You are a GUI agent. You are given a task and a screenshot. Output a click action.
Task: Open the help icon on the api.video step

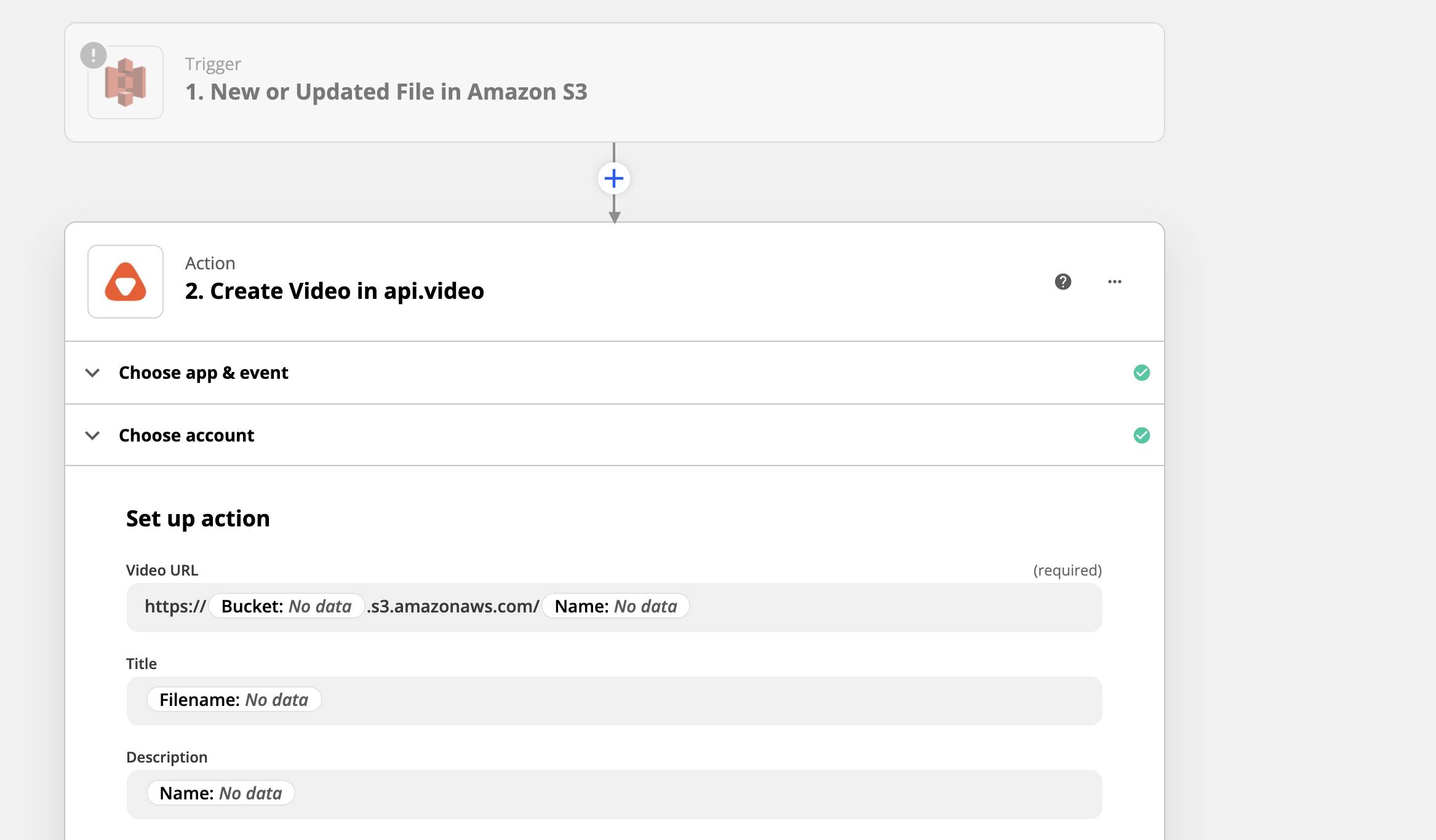[1063, 281]
